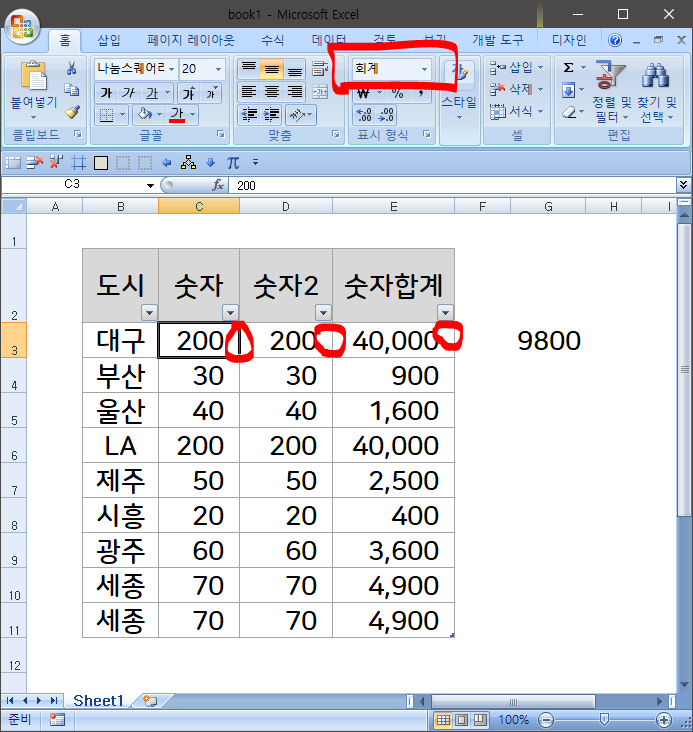Click the insert worksheet tab icon

150,700
